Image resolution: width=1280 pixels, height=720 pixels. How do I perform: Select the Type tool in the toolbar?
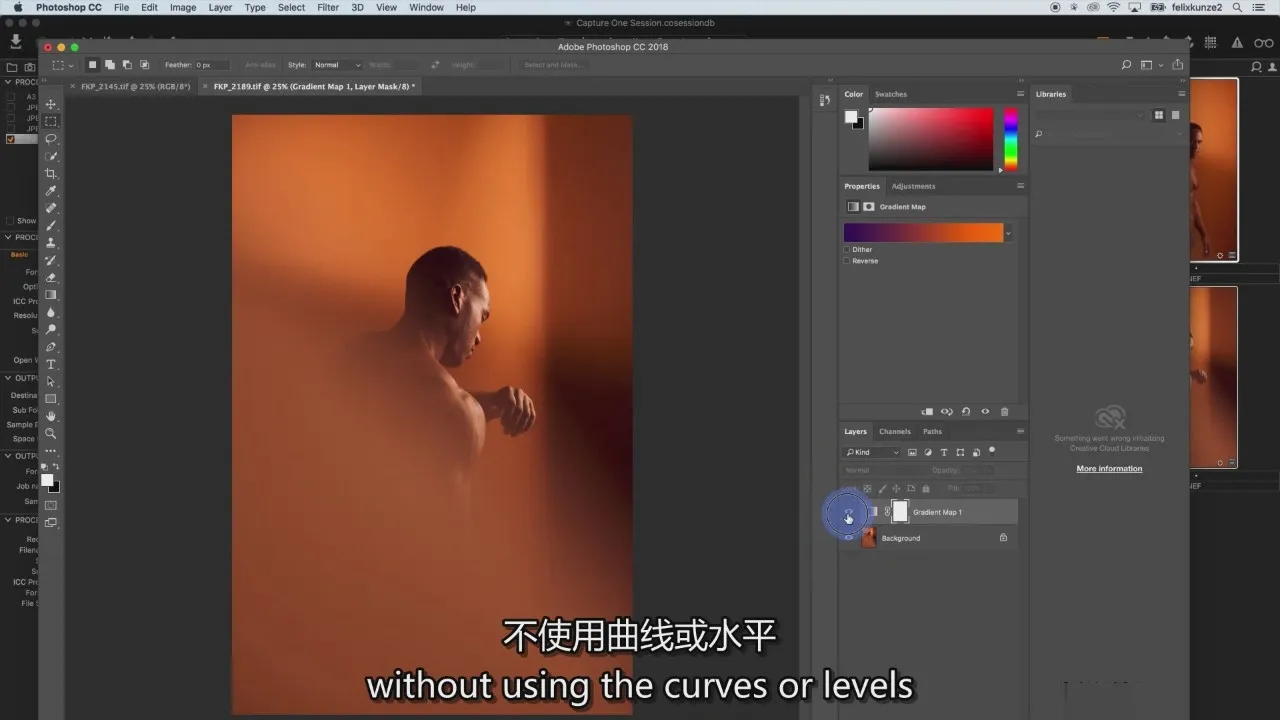click(x=51, y=364)
